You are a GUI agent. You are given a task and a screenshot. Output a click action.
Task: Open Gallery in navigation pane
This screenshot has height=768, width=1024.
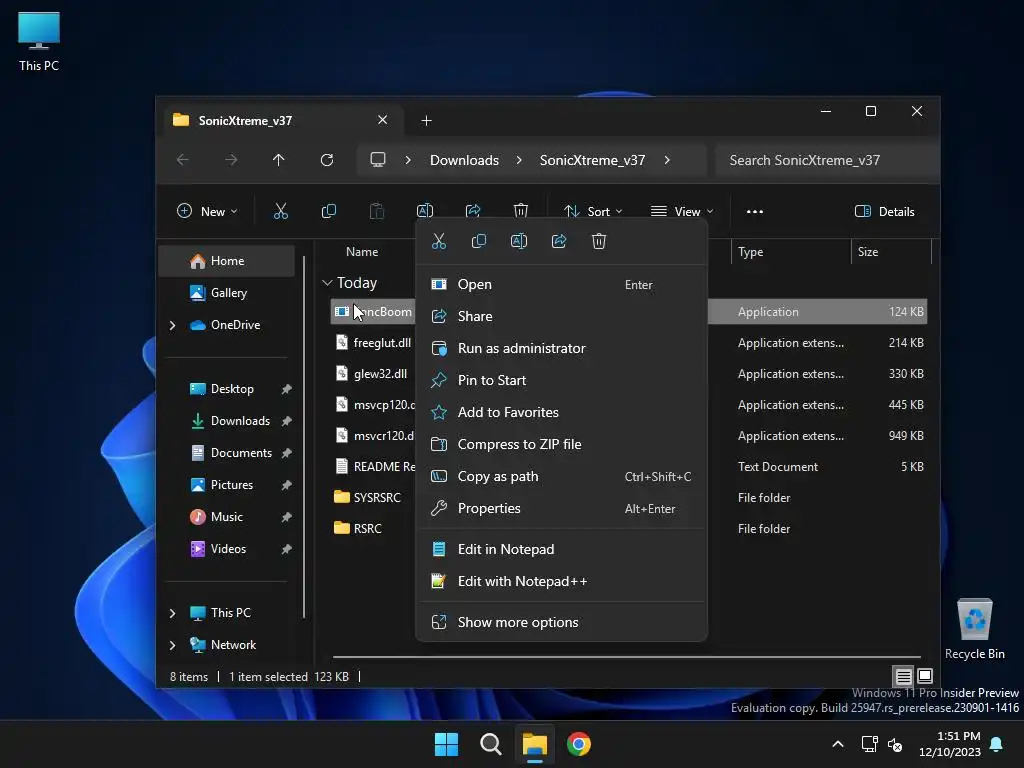click(227, 293)
